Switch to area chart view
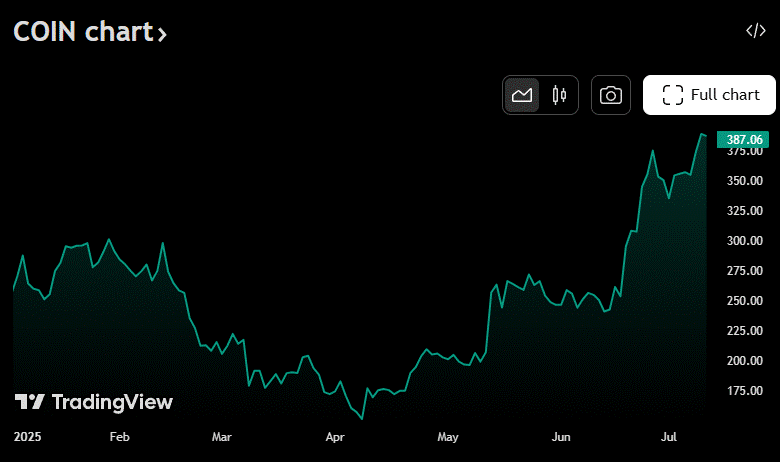780x462 pixels. click(x=522, y=95)
